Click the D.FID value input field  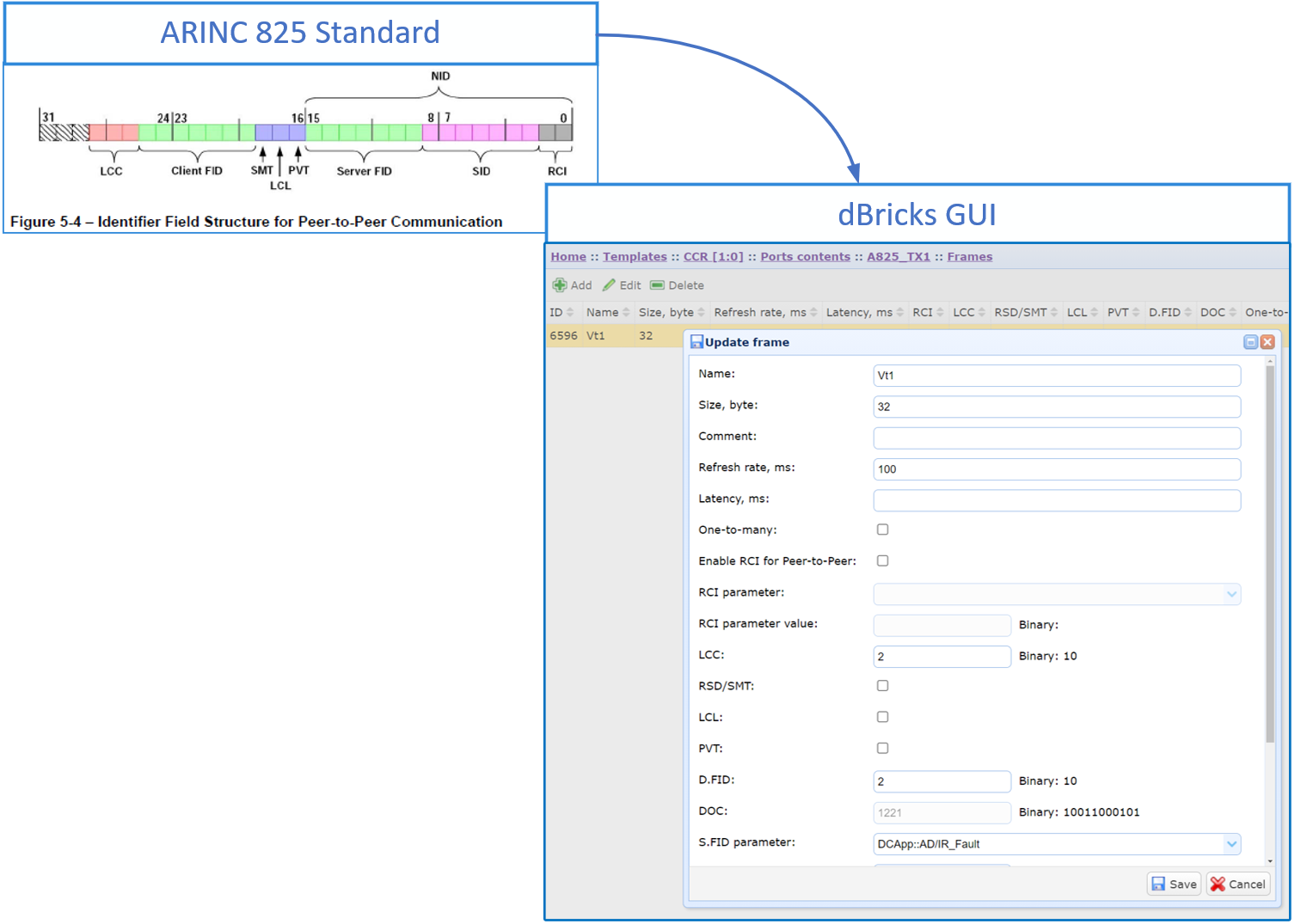point(942,781)
